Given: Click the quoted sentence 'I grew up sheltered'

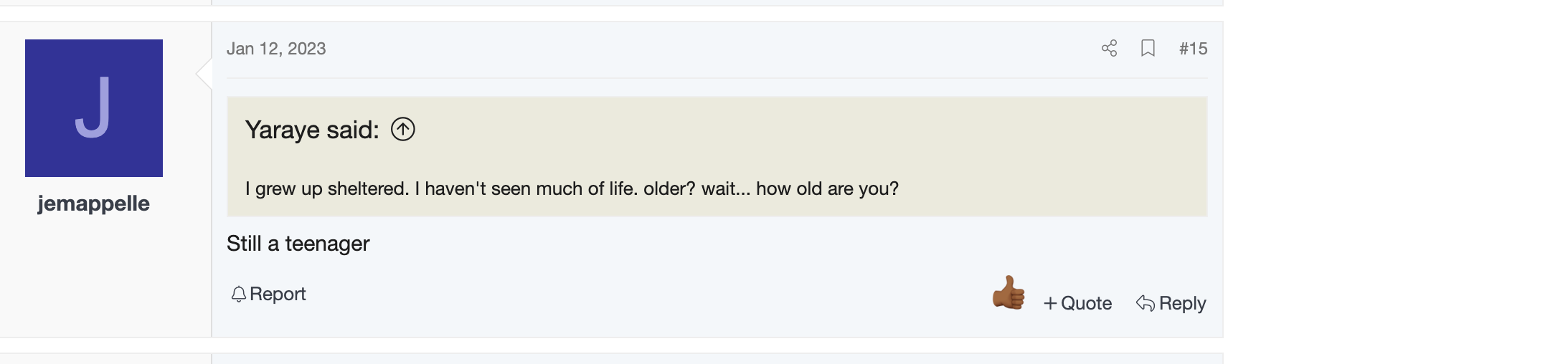Looking at the screenshot, I should tap(326, 189).
